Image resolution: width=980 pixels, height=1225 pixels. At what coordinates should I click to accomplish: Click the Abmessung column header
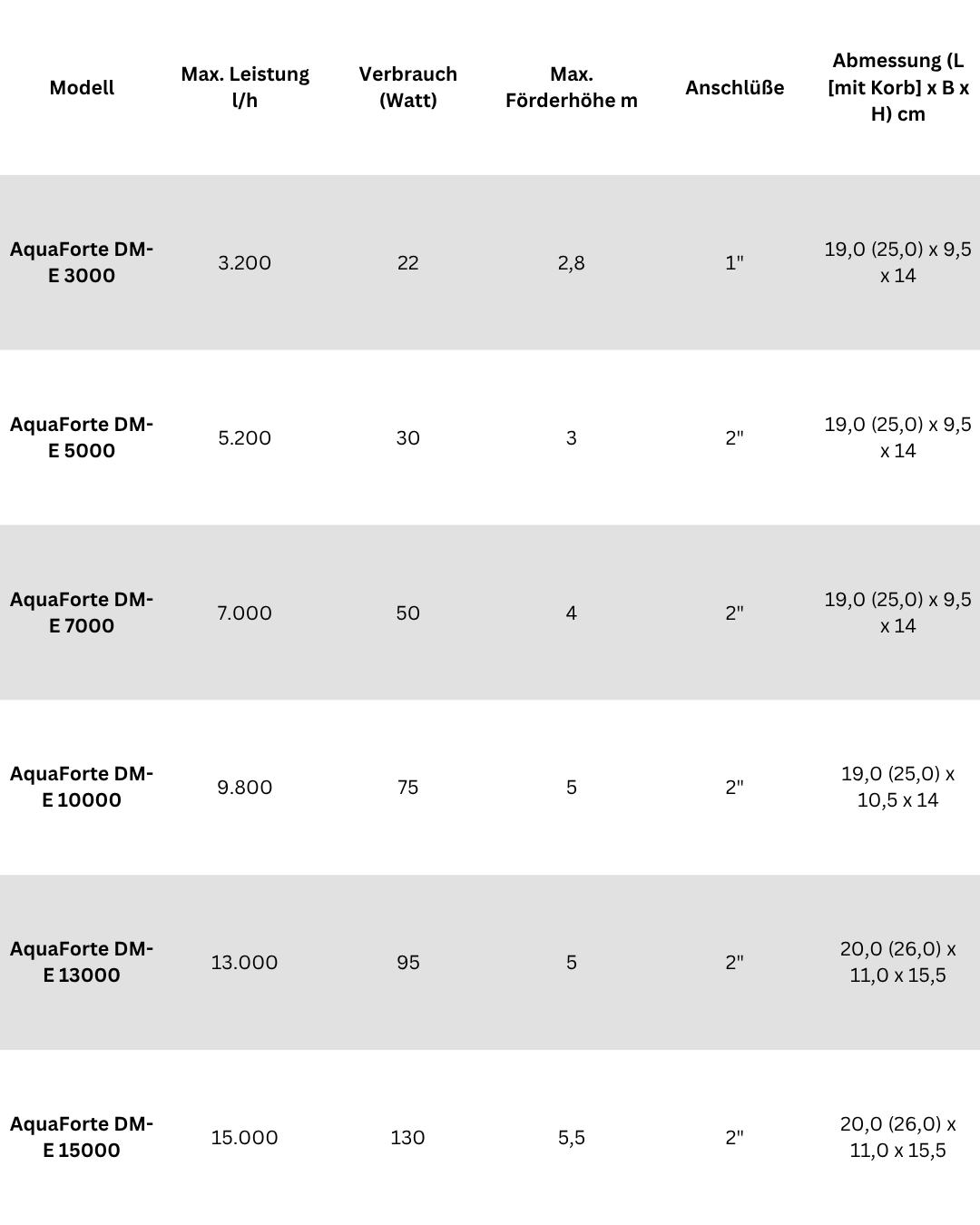point(898,87)
